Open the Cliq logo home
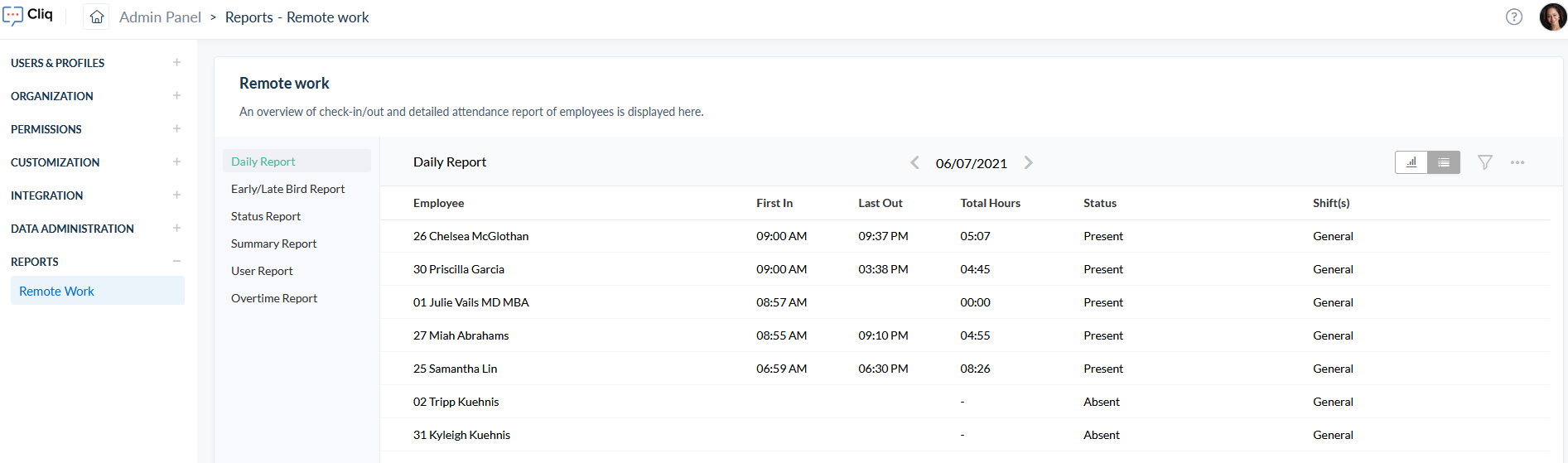This screenshot has width=1568, height=463. [x=28, y=16]
